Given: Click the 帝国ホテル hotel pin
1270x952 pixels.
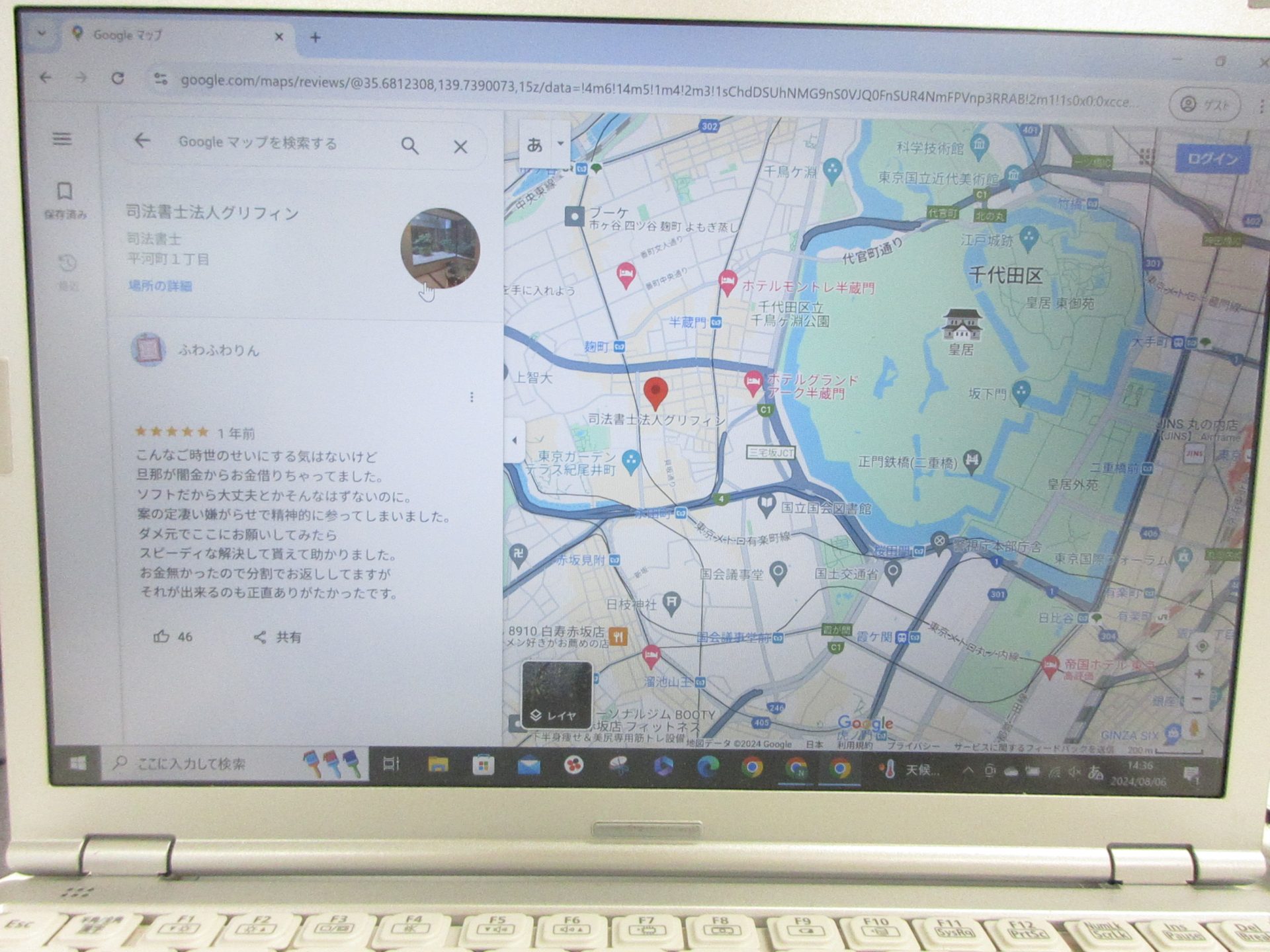Looking at the screenshot, I should coord(1050,667).
